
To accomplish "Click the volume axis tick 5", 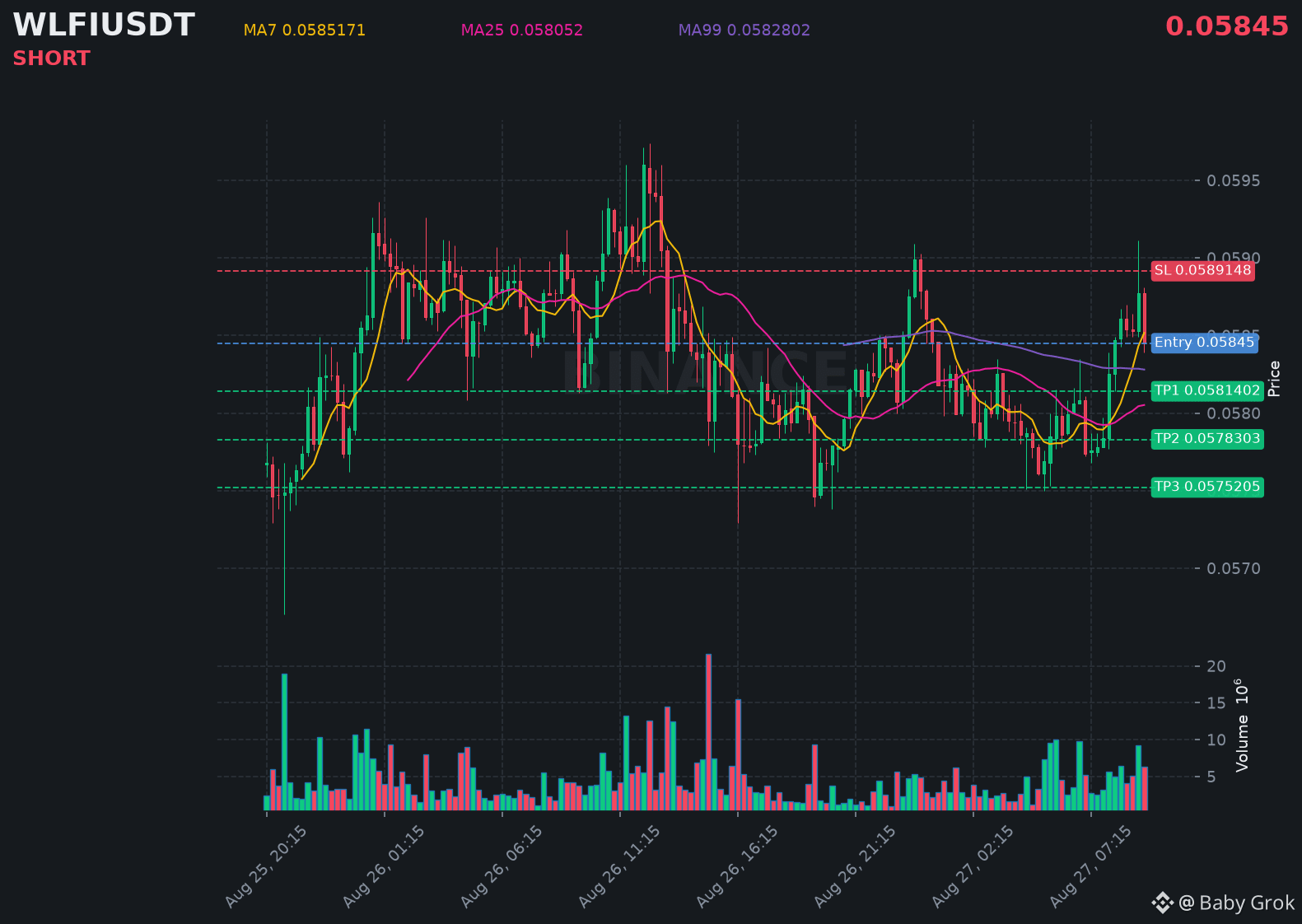I will [x=1211, y=777].
